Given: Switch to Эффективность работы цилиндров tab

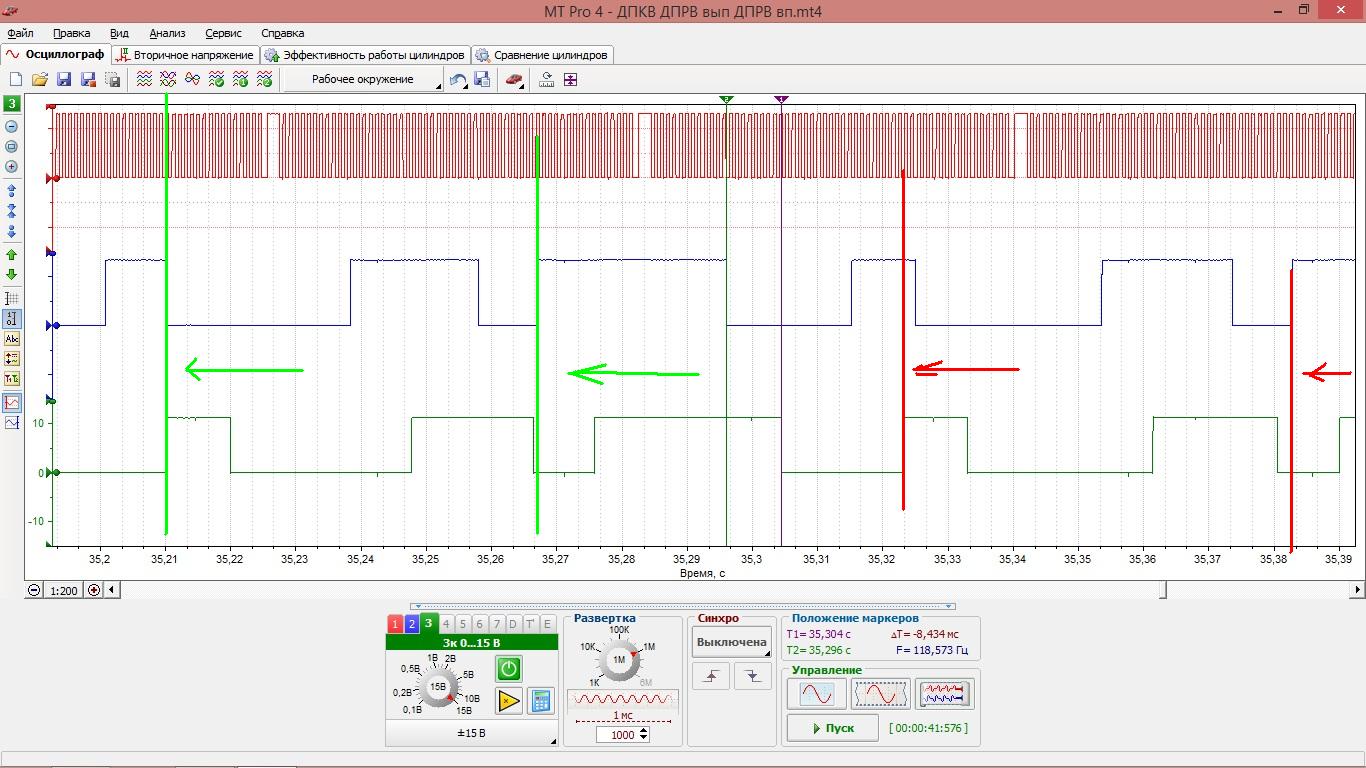Looking at the screenshot, I should pyautogui.click(x=364, y=55).
